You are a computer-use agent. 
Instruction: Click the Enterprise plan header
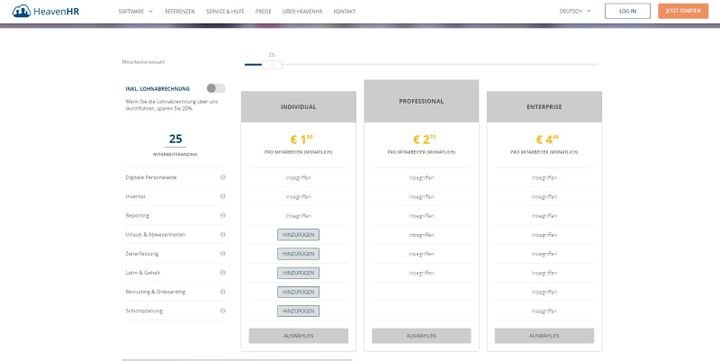pyautogui.click(x=544, y=107)
